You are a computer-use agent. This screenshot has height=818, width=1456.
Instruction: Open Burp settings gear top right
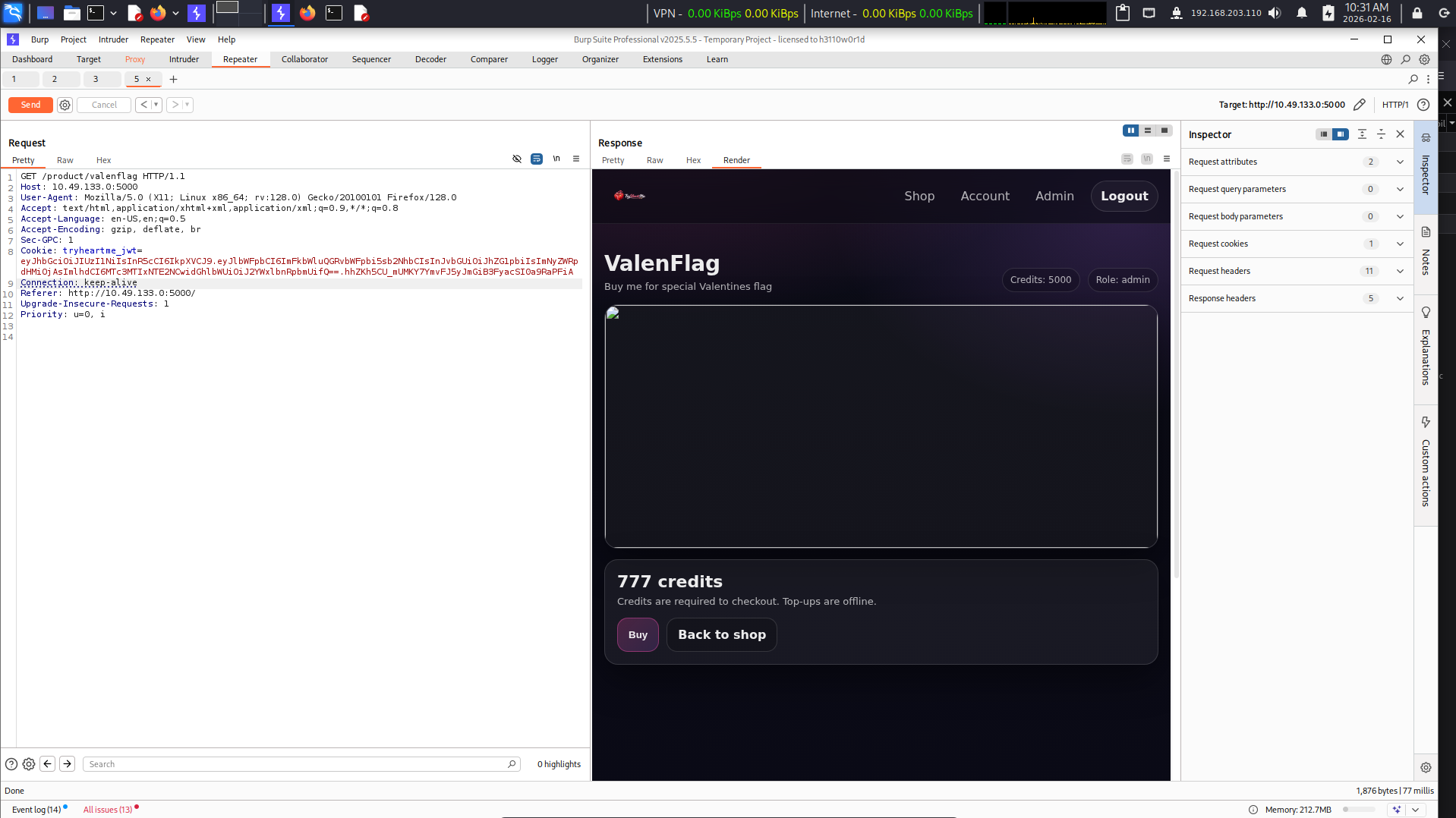click(1424, 59)
